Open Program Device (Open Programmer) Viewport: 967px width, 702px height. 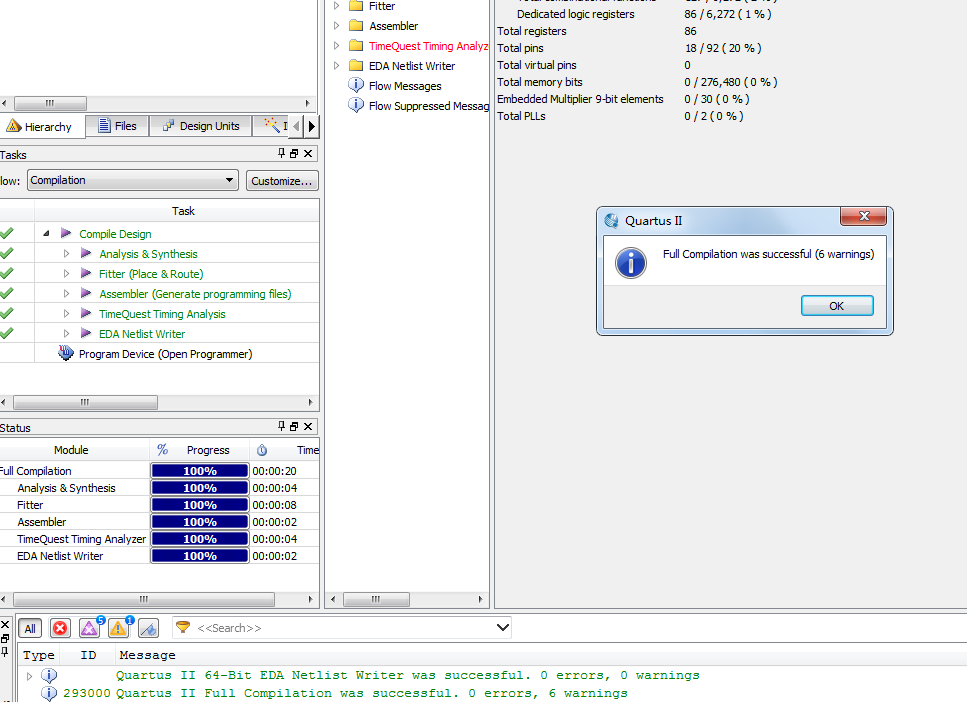pyautogui.click(x=165, y=354)
